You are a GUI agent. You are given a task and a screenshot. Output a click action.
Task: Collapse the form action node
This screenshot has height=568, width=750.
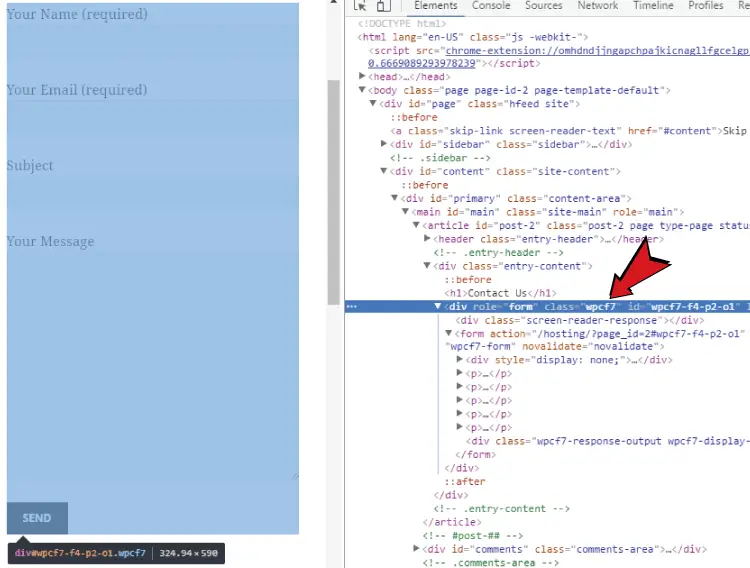tap(449, 333)
